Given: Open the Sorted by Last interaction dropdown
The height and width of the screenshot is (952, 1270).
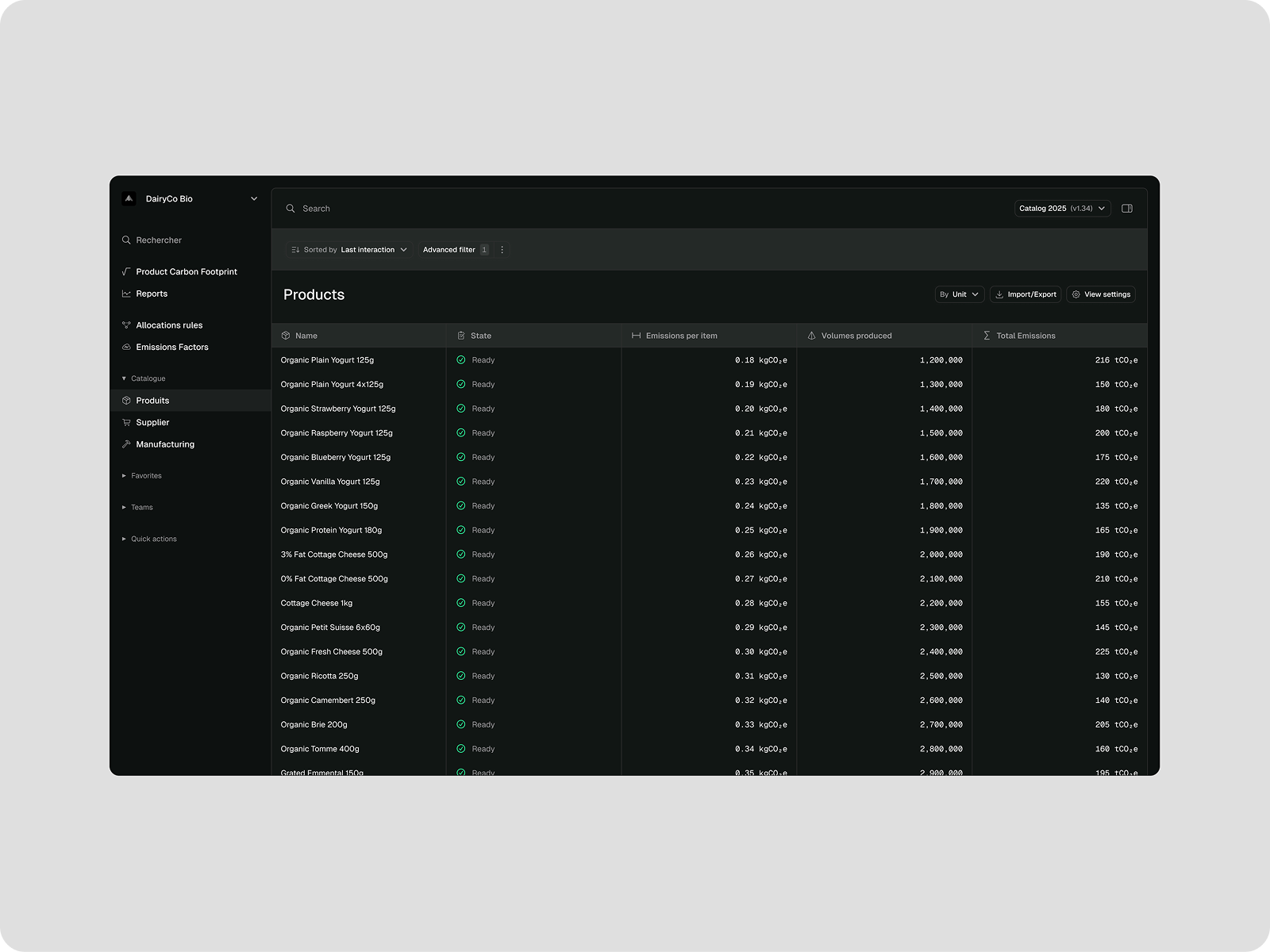Looking at the screenshot, I should point(349,250).
